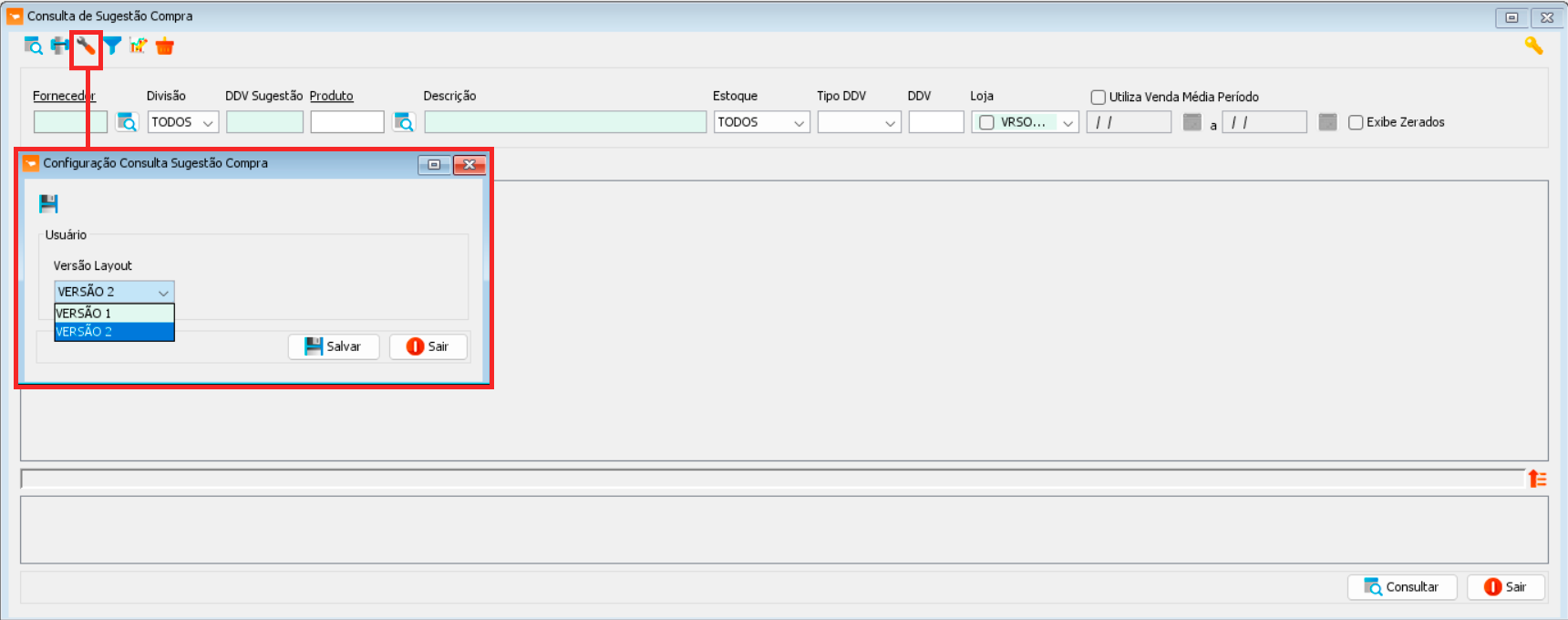Image resolution: width=1568 pixels, height=620 pixels.
Task: Choose VERSÃO 2 in the layout list
Action: click(114, 332)
